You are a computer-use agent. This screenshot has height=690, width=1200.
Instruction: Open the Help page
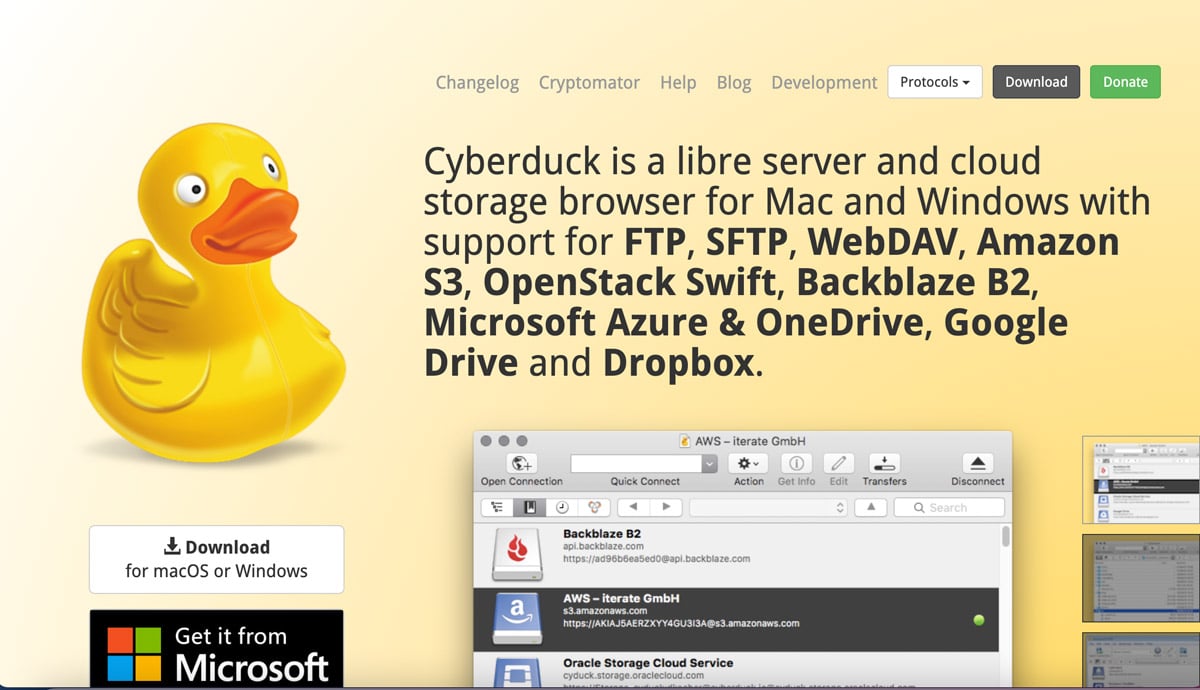point(678,82)
